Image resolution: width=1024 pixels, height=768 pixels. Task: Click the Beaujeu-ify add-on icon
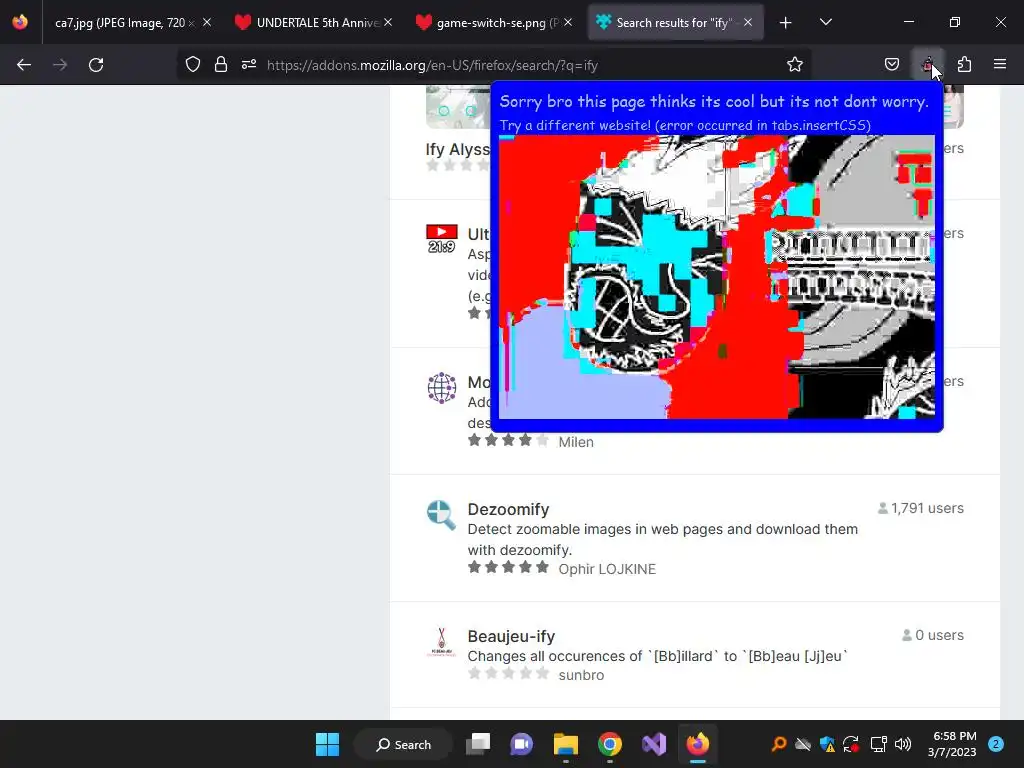tap(441, 642)
